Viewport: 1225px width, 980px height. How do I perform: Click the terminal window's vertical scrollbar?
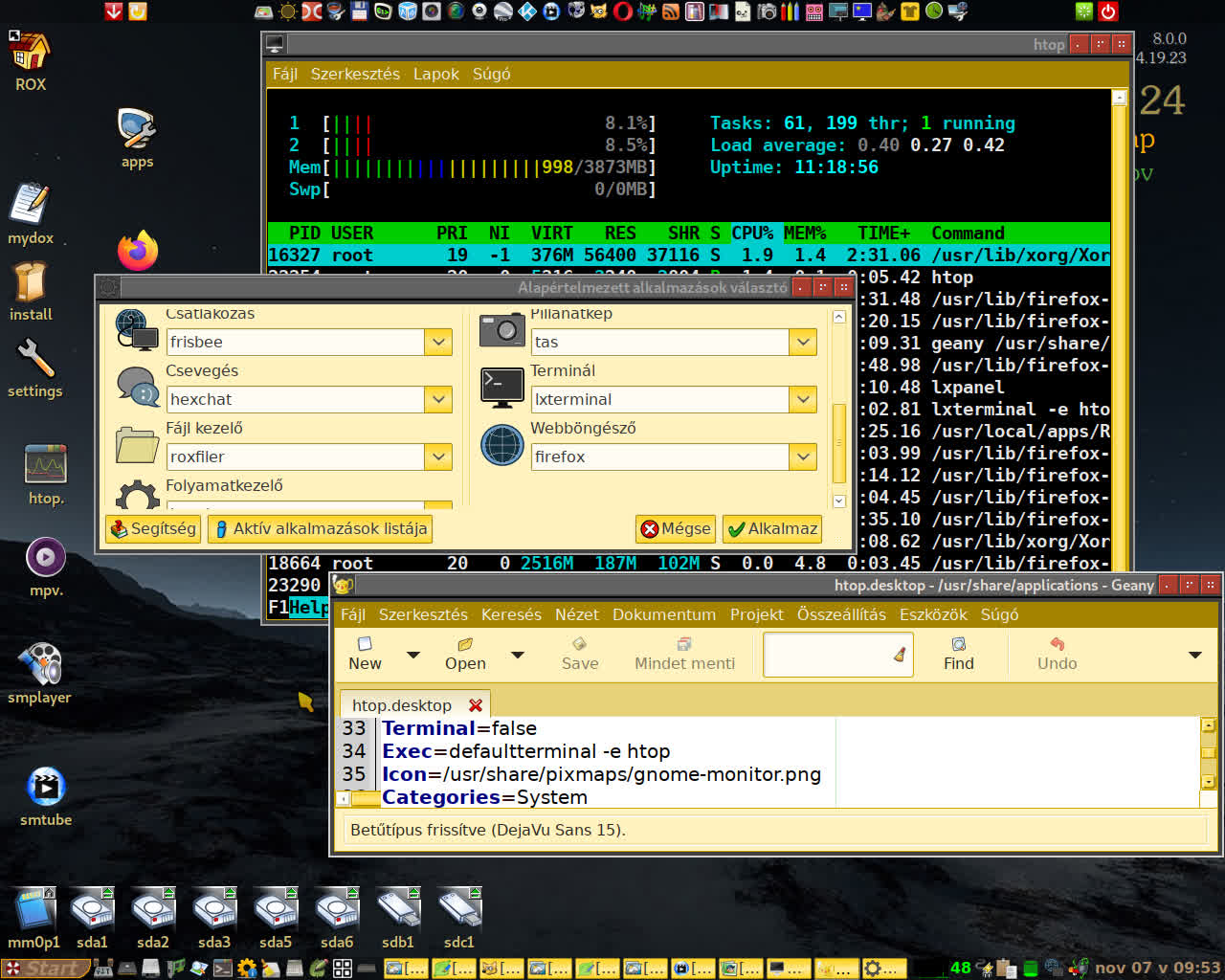1119,335
